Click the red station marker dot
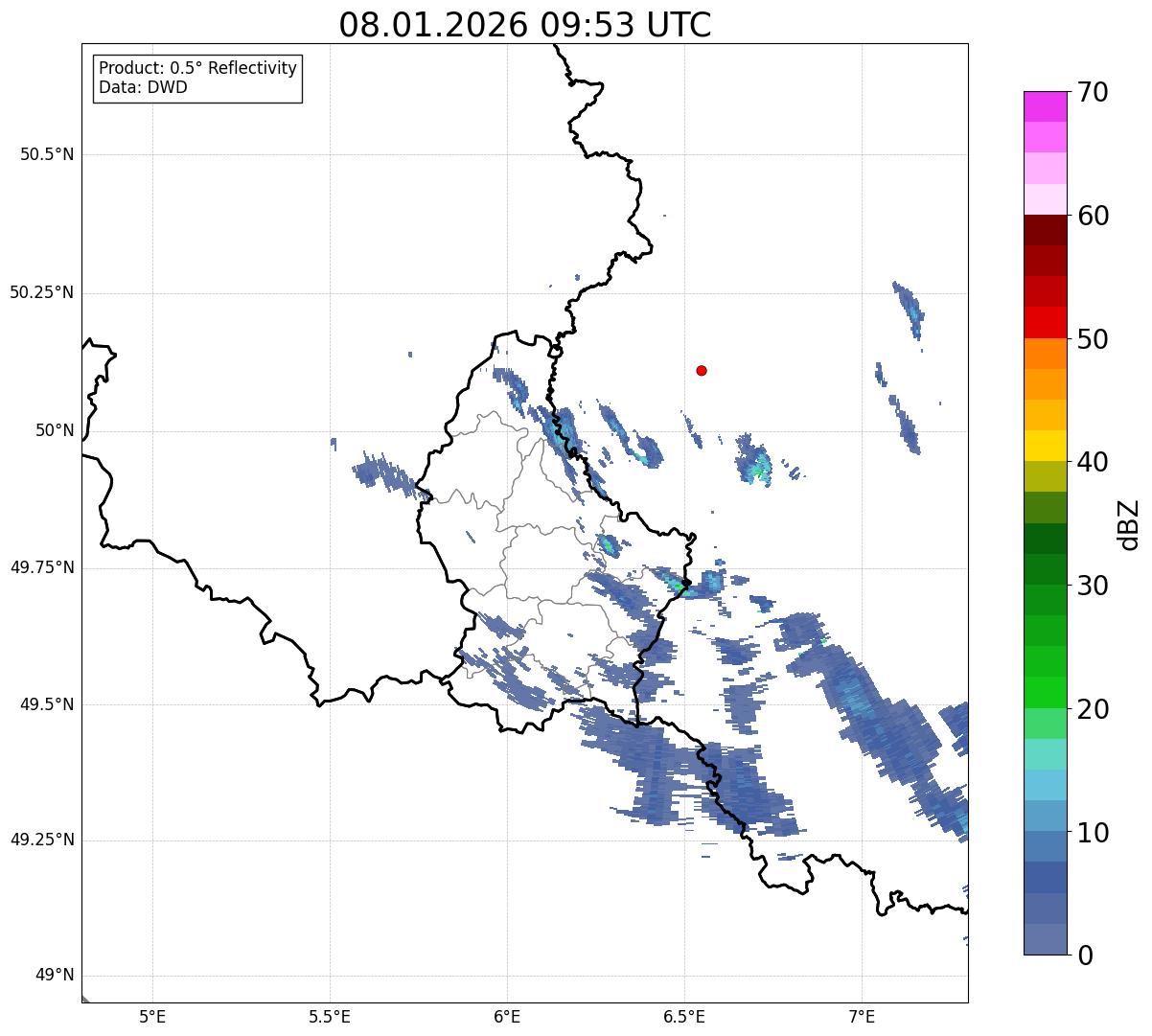 click(x=702, y=370)
